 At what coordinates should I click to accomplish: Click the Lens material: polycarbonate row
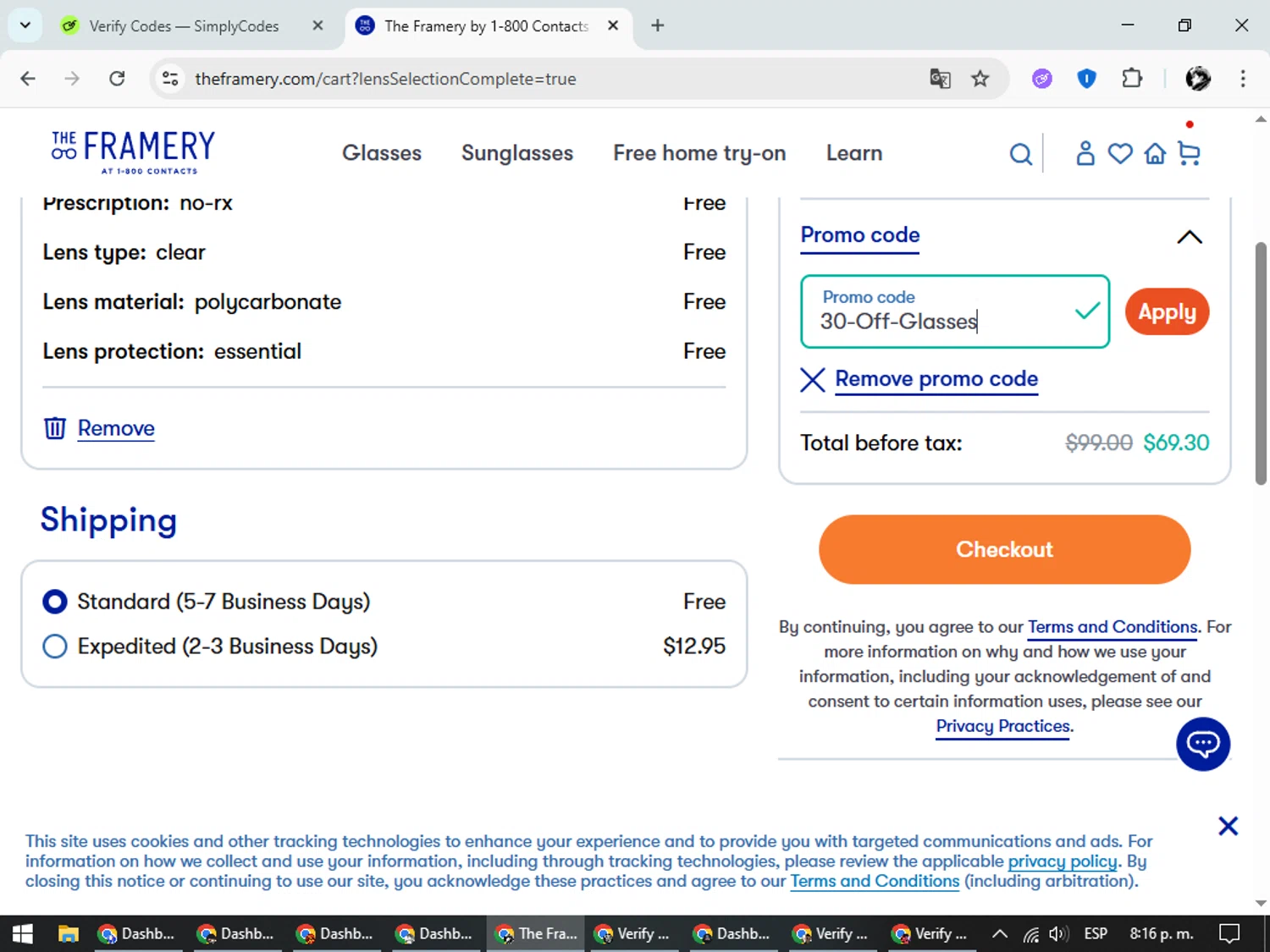384,302
